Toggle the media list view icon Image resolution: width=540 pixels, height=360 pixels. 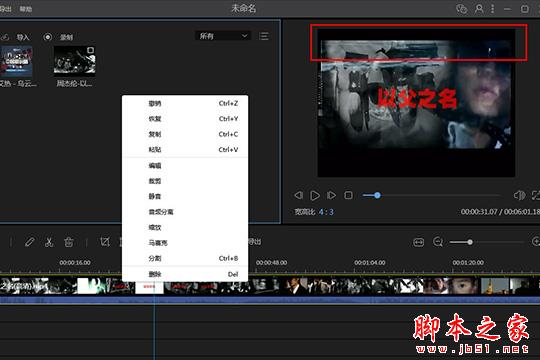click(x=264, y=36)
